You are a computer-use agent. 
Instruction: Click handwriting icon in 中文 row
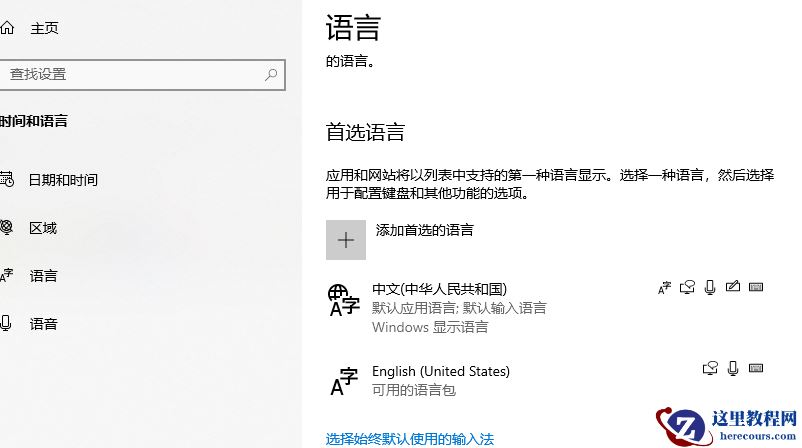coord(733,286)
